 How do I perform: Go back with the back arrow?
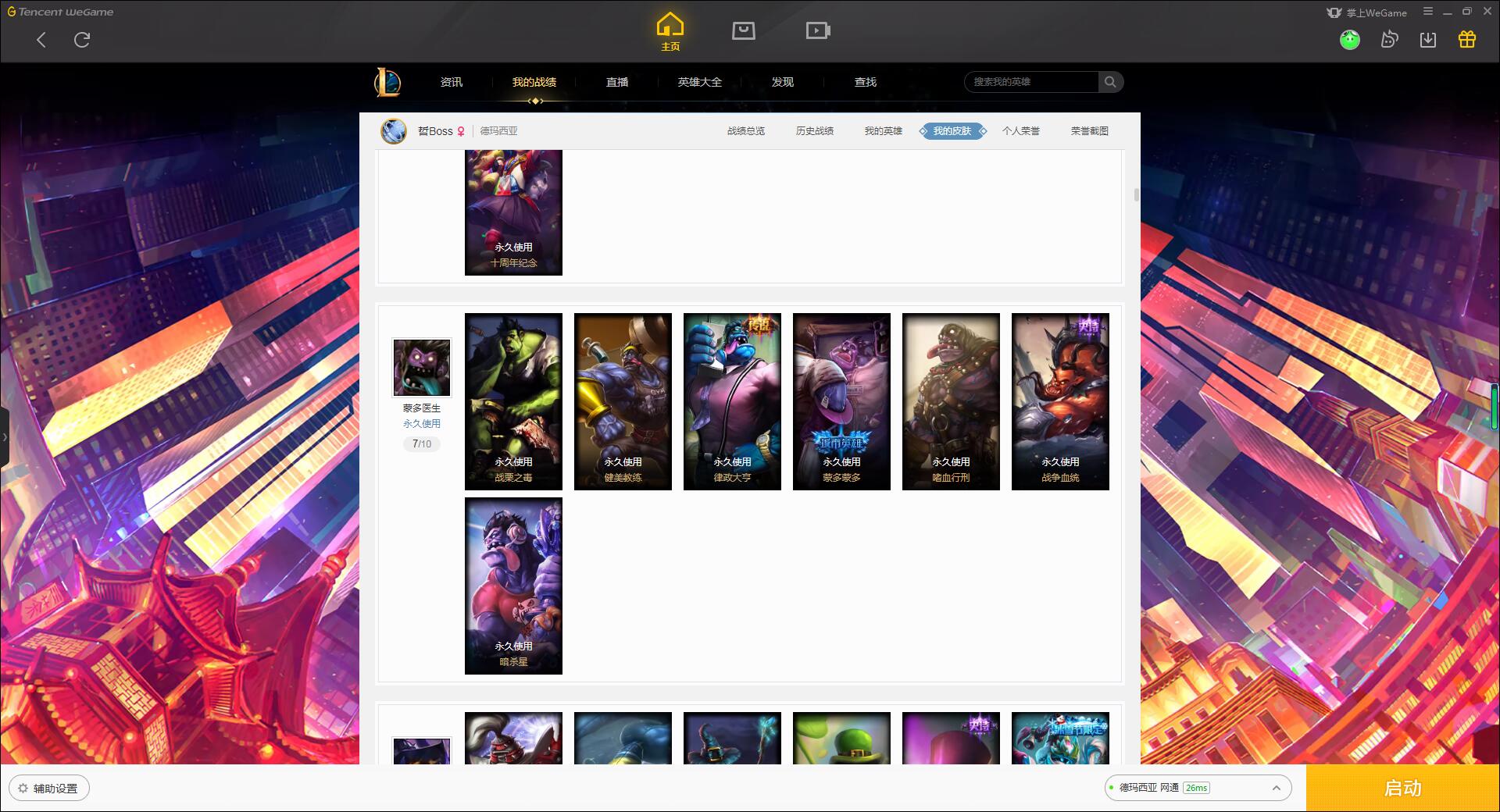[41, 40]
